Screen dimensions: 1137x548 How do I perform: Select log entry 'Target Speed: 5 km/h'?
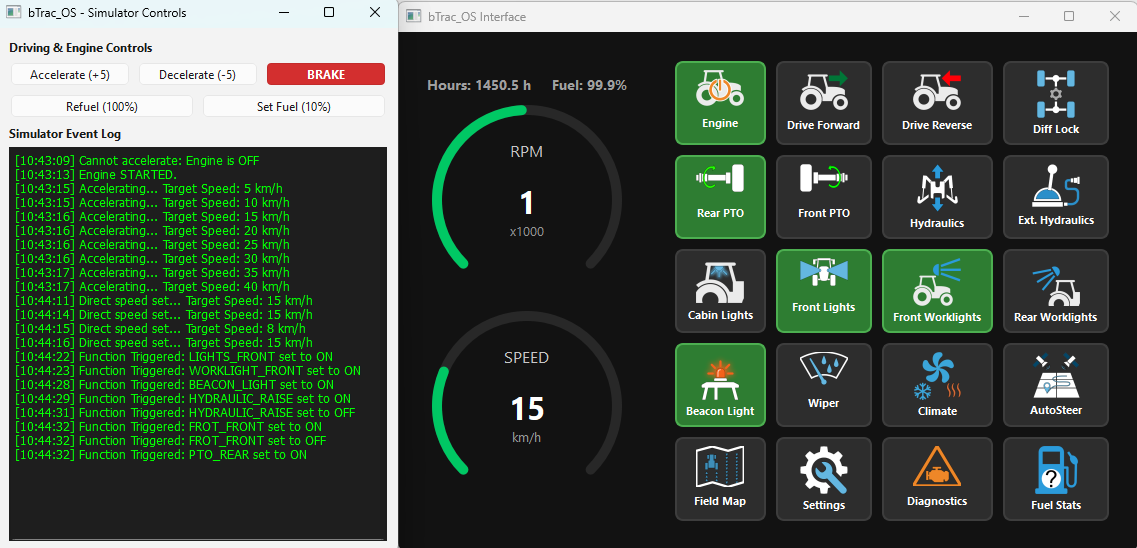pyautogui.click(x=223, y=188)
